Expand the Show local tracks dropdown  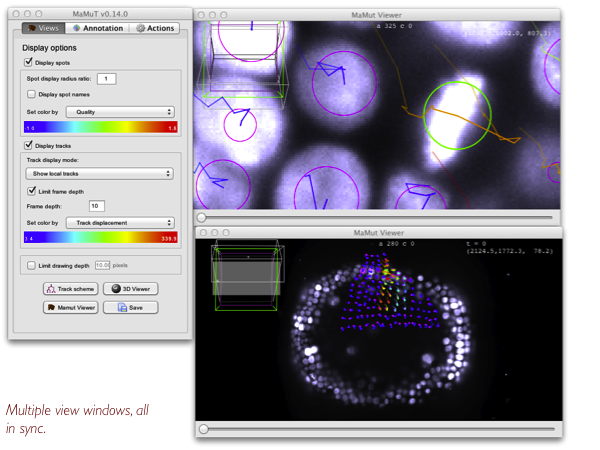point(100,173)
